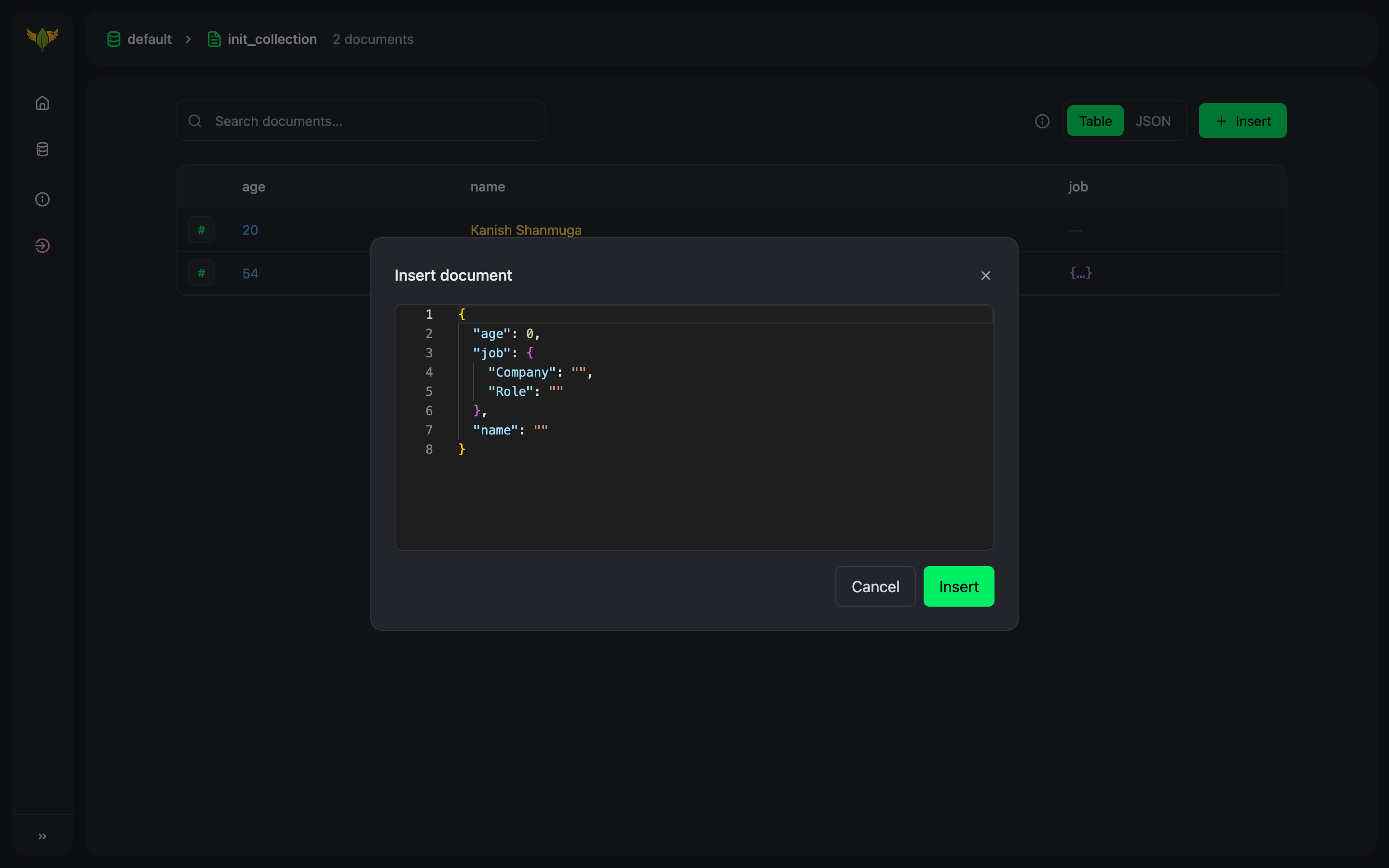Click the hash icon on age 20 row
1389x868 pixels.
(202, 230)
